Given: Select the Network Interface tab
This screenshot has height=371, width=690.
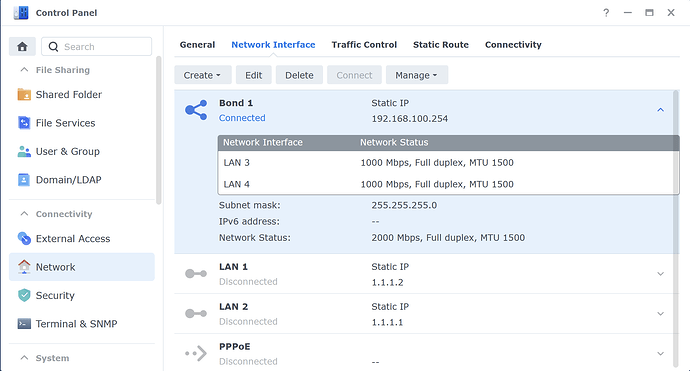Looking at the screenshot, I should tap(273, 44).
